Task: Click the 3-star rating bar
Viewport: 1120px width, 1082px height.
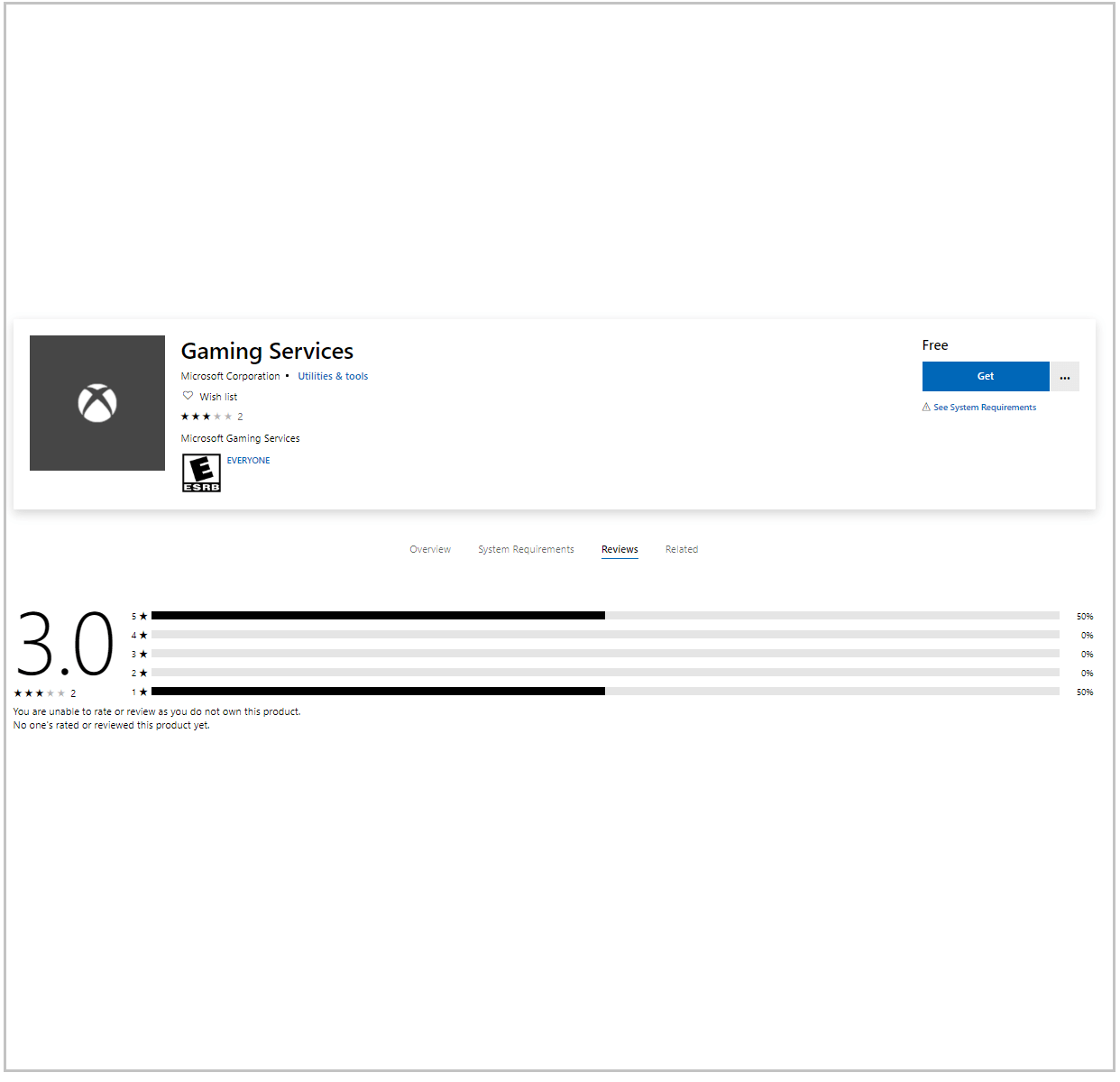Action: pyautogui.click(x=605, y=654)
